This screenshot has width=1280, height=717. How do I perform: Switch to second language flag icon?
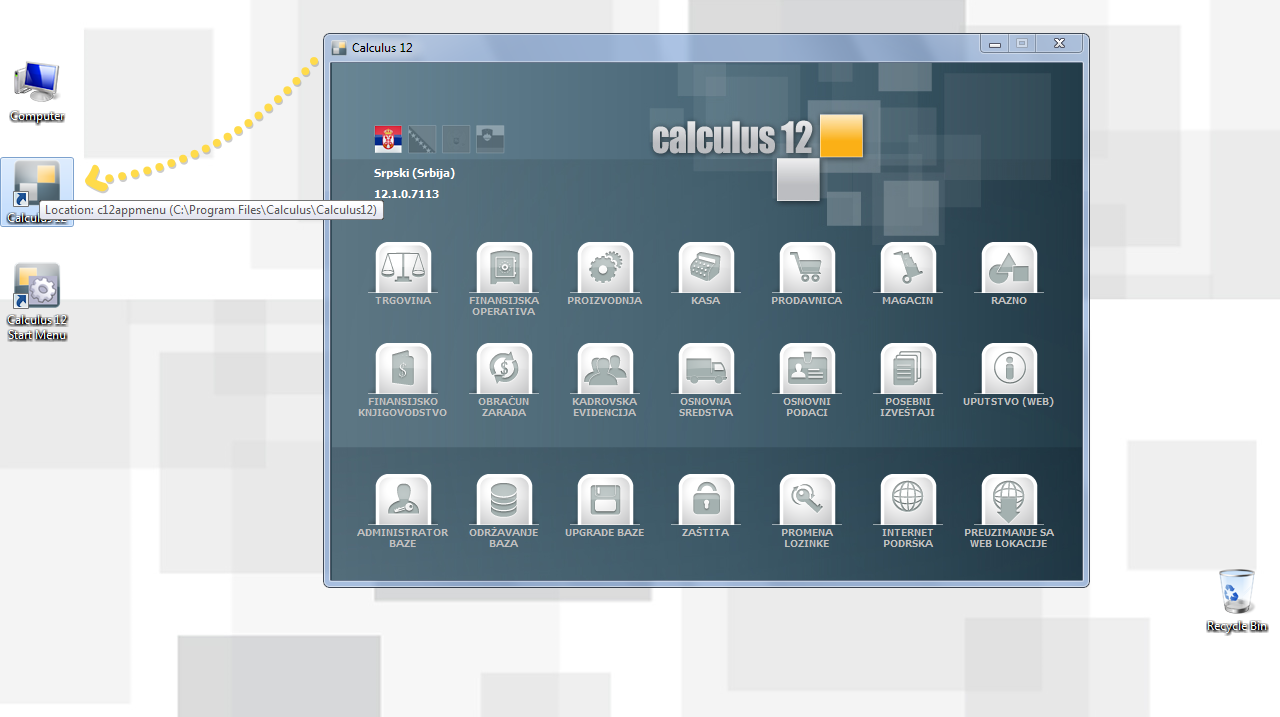point(422,139)
